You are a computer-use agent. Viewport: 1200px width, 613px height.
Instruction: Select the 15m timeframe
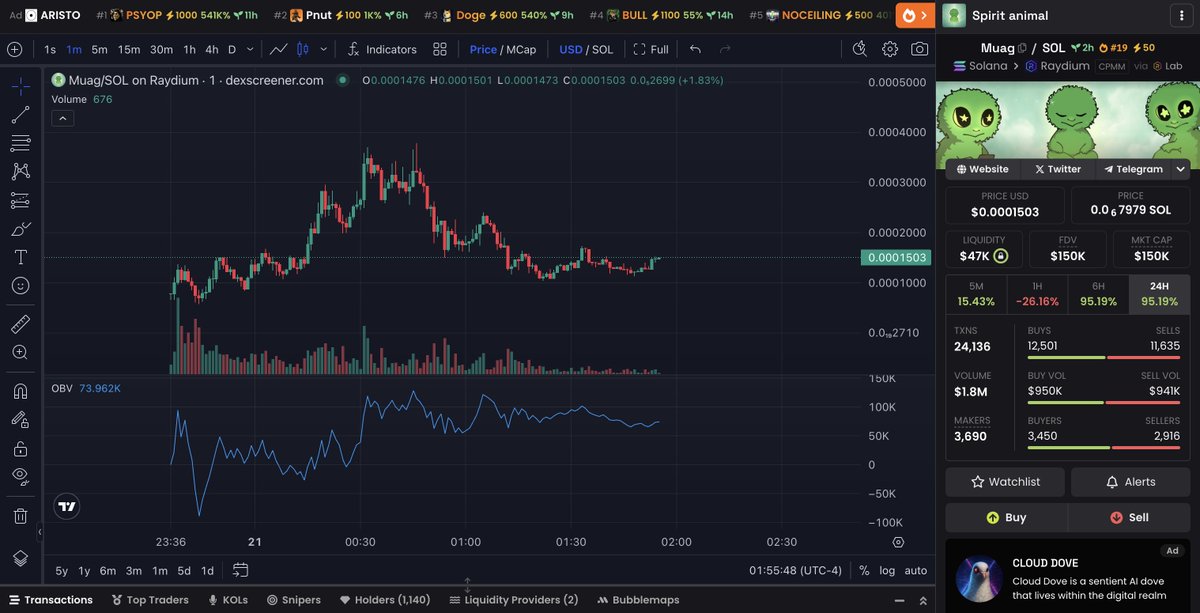tap(129, 49)
